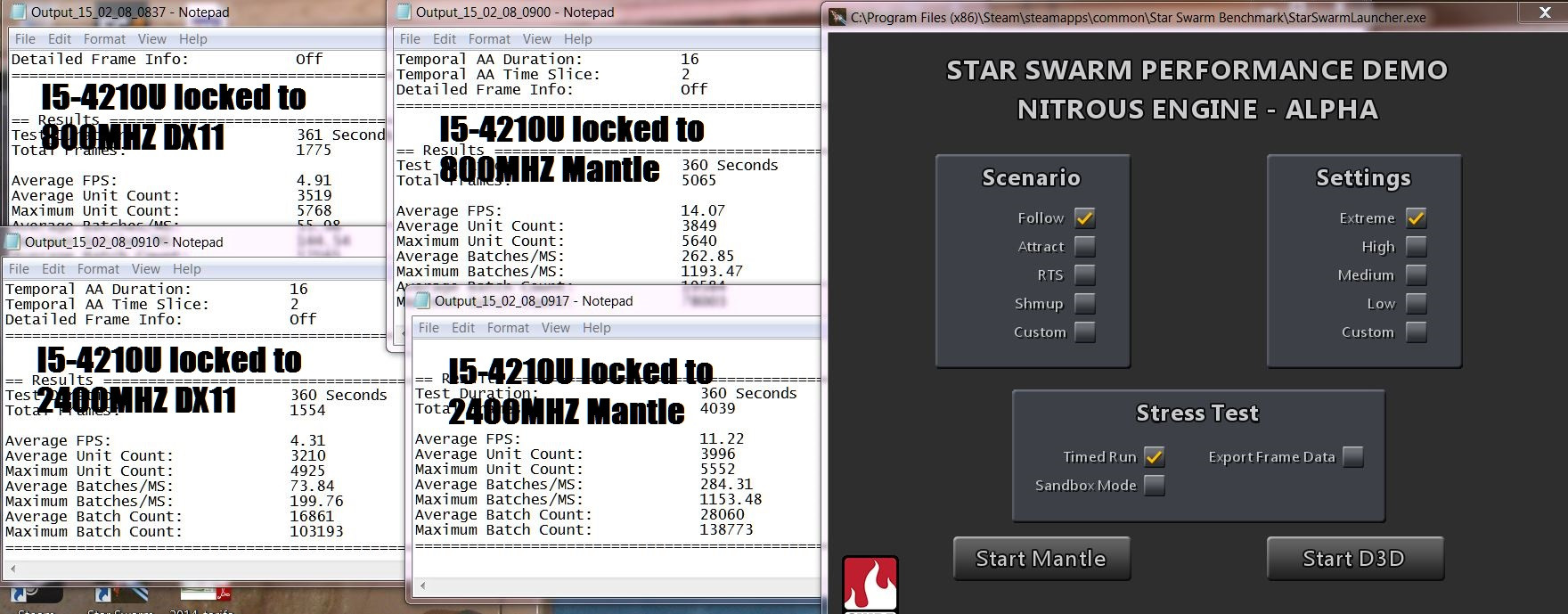Click the Total Frames value 5065
This screenshot has height=614, width=1568.
coord(698,181)
